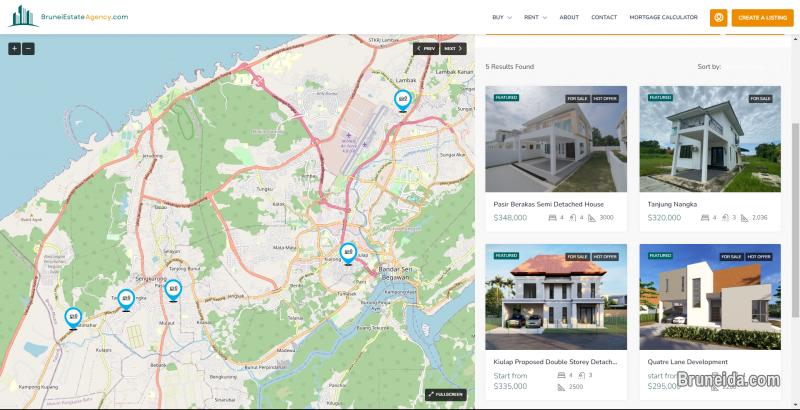Click FOR SALE tag on Tanjung Nangka listing
This screenshot has width=800, height=410.
[760, 98]
